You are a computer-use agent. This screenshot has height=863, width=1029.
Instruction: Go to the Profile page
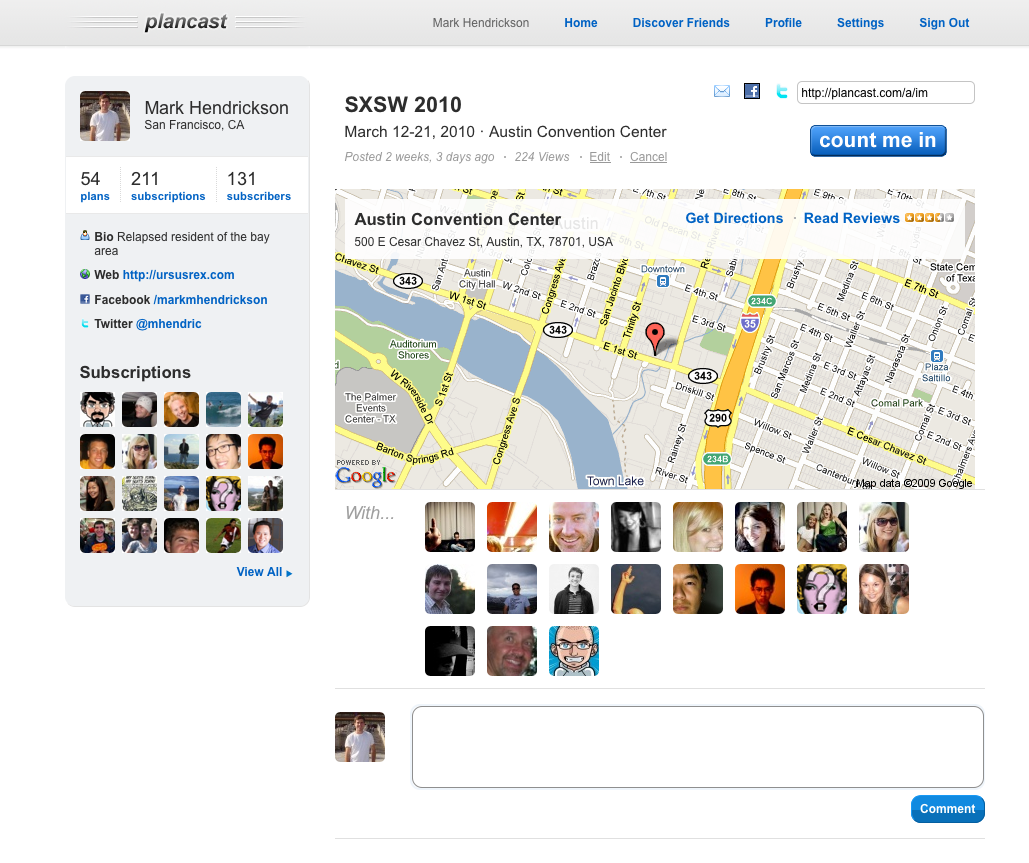tap(783, 23)
